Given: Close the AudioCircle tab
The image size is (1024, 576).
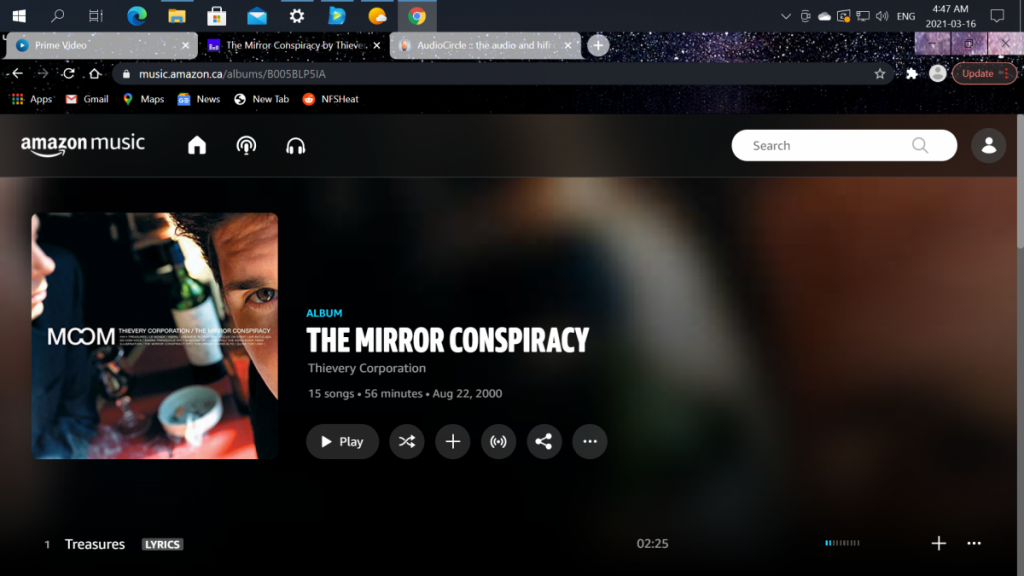Looking at the screenshot, I should (568, 45).
